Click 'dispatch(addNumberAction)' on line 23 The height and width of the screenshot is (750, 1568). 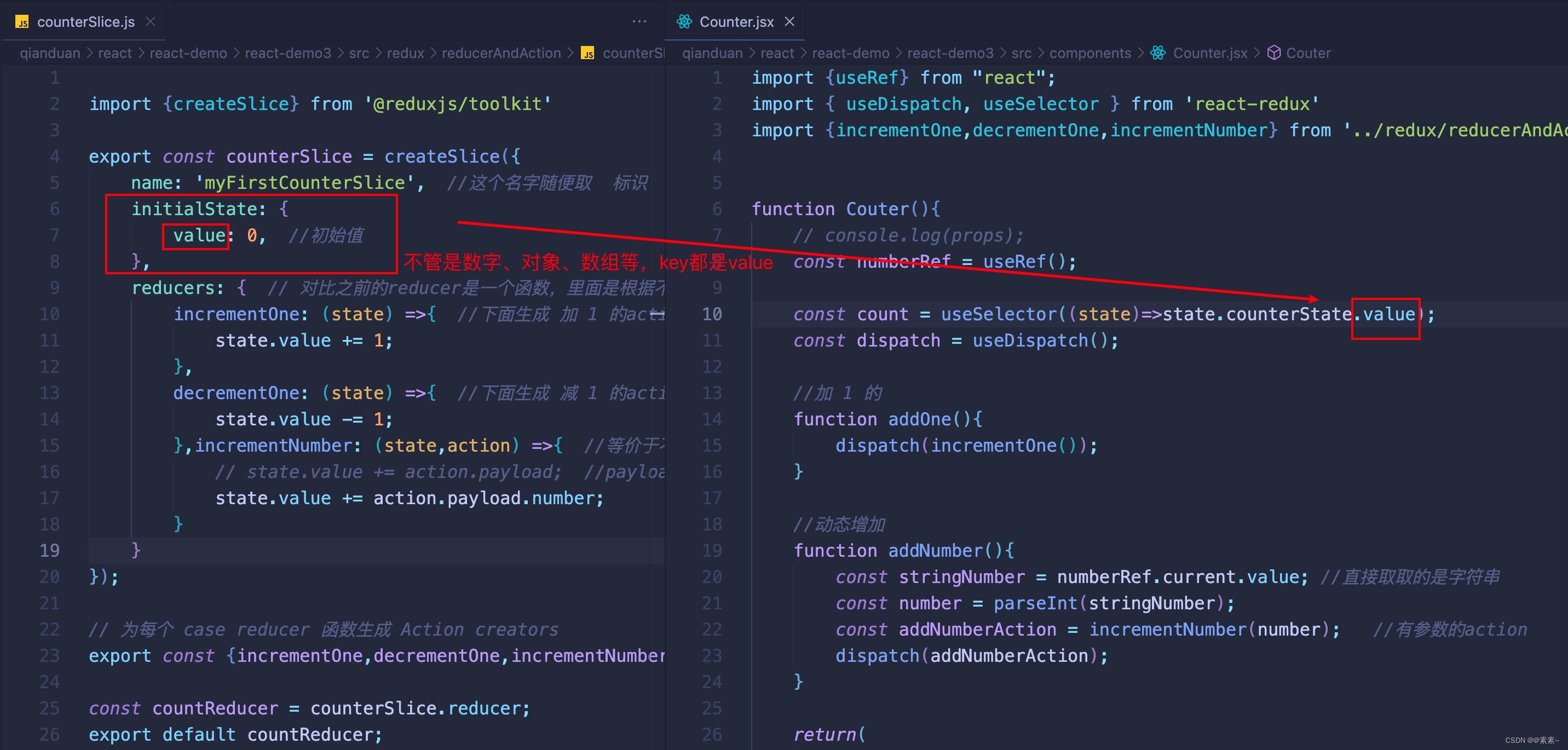click(x=967, y=656)
